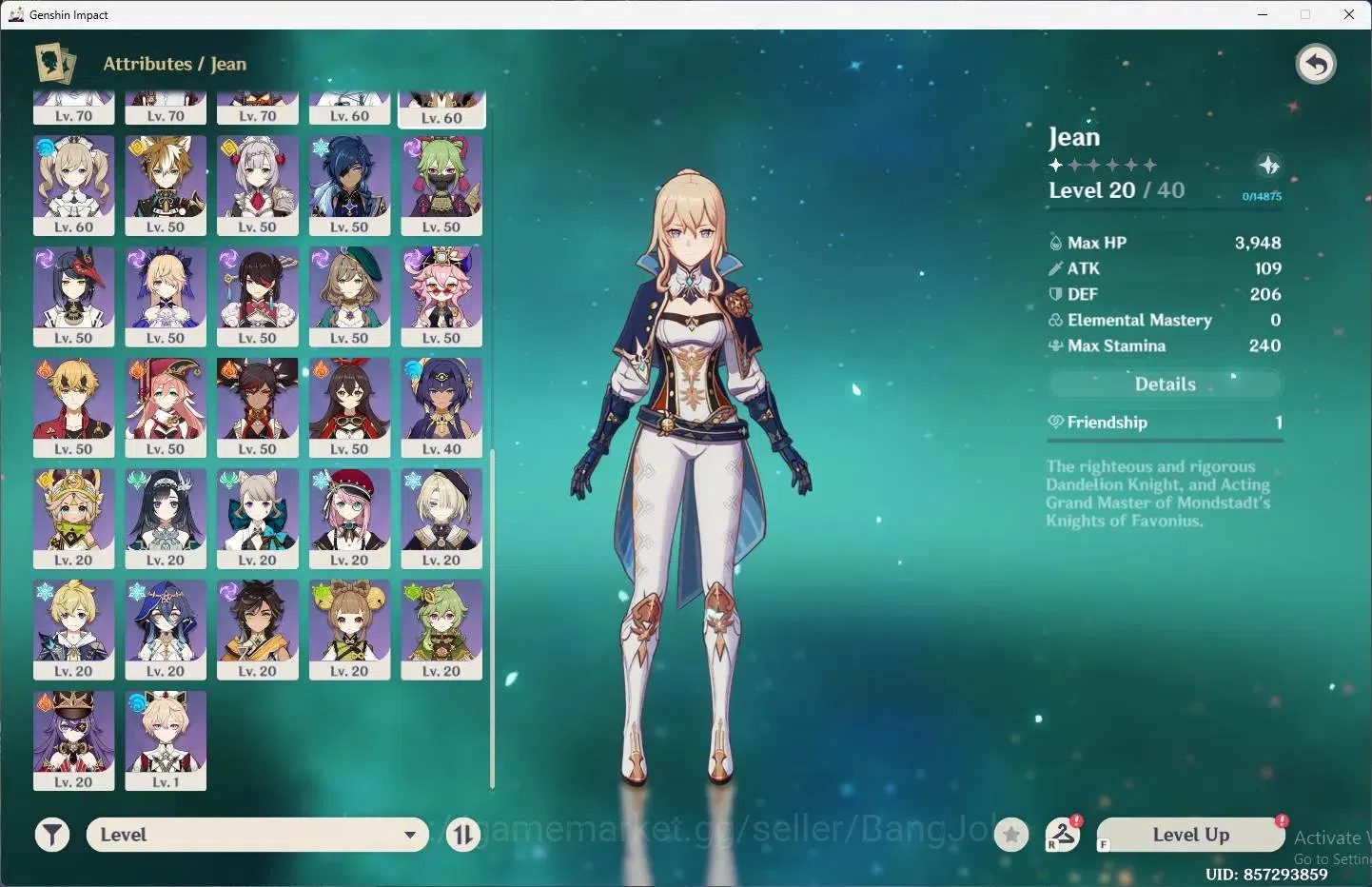Pick Yaoyao's portrait with bells
Screen dimensions: 1372x887
click(x=349, y=630)
